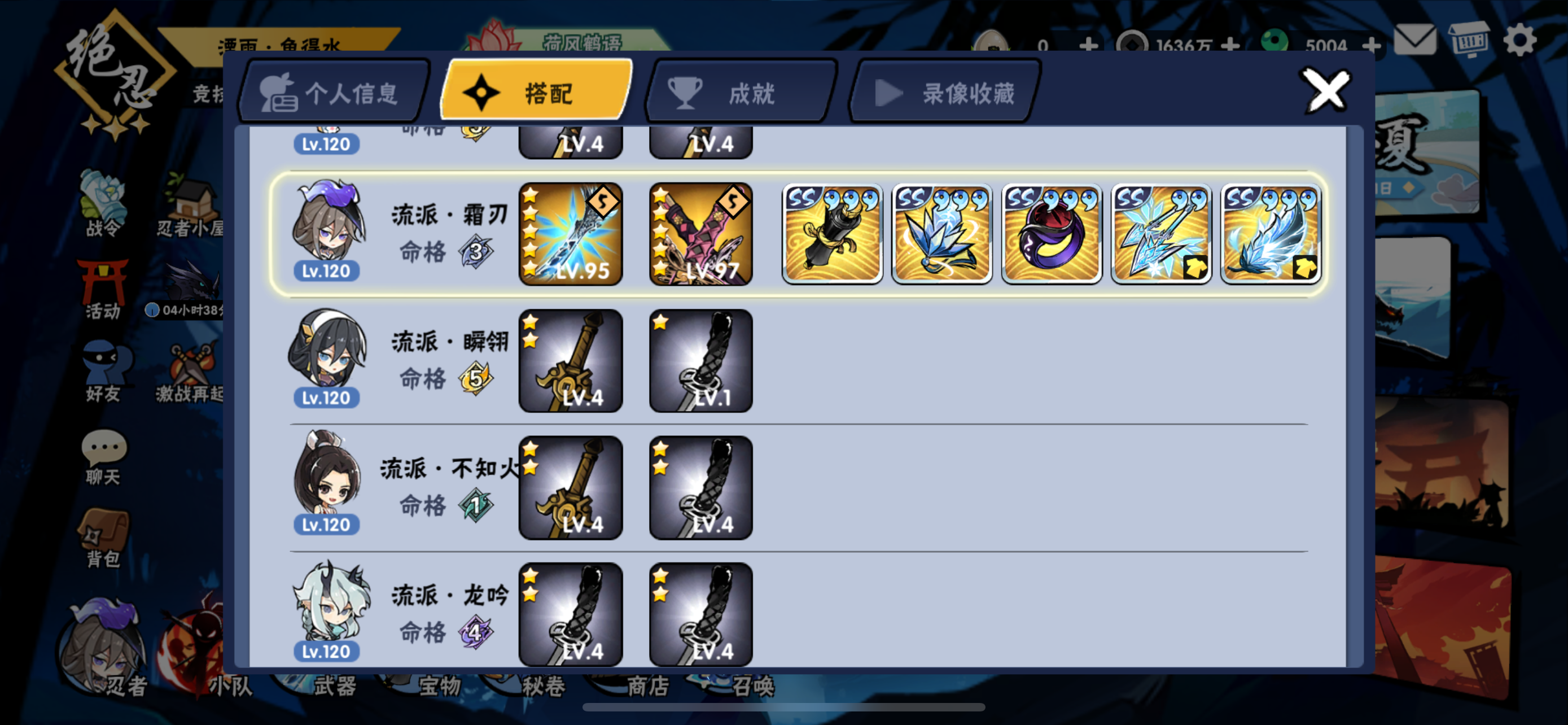Tap the 龙吟 ninja portrait
The height and width of the screenshot is (725, 1568).
pyautogui.click(x=329, y=610)
